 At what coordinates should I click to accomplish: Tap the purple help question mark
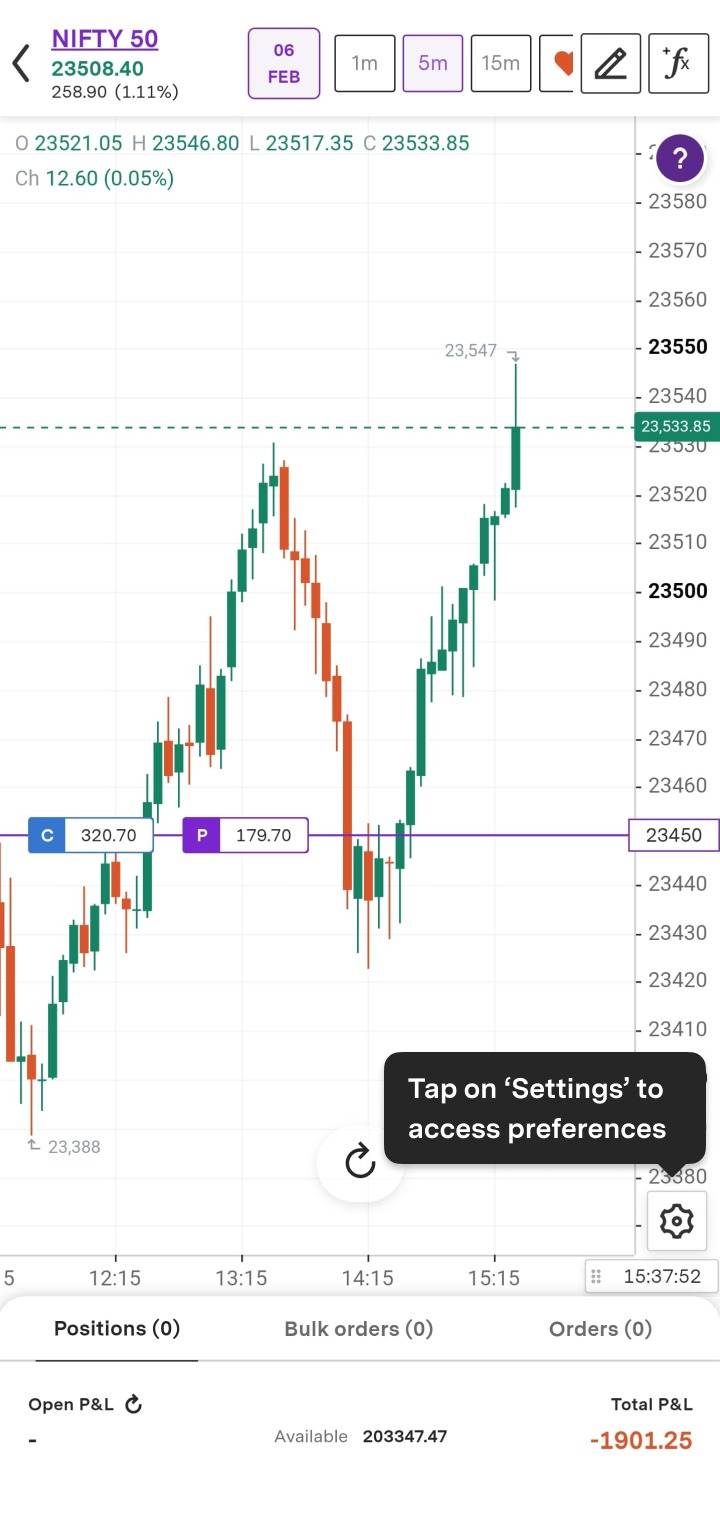[680, 158]
